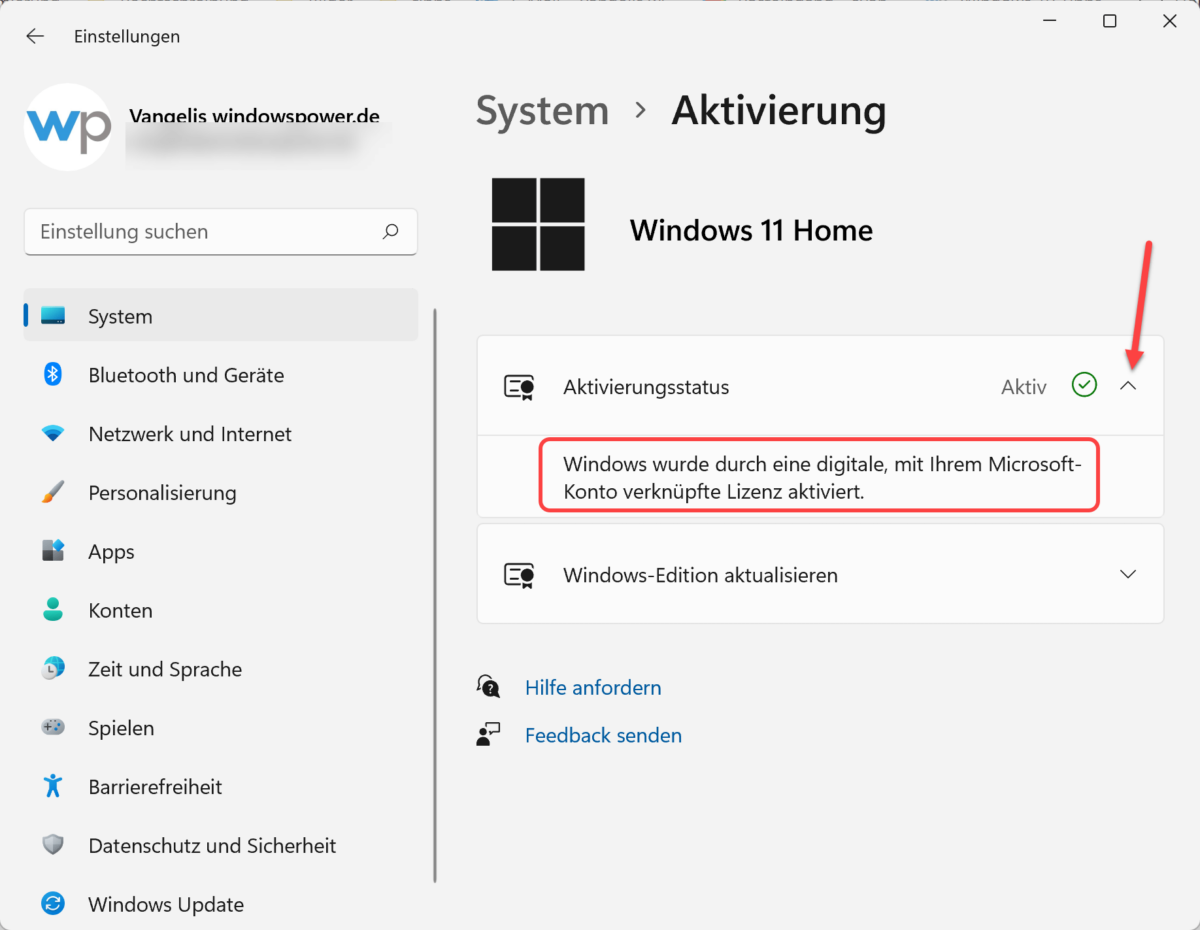This screenshot has width=1200, height=930.
Task: Select the System sidebar icon
Action: [53, 315]
